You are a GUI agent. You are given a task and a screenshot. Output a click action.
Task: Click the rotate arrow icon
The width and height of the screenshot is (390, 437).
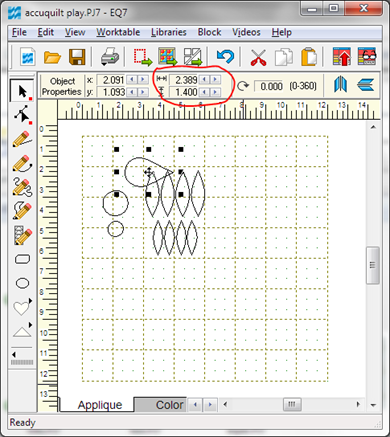coord(243,86)
